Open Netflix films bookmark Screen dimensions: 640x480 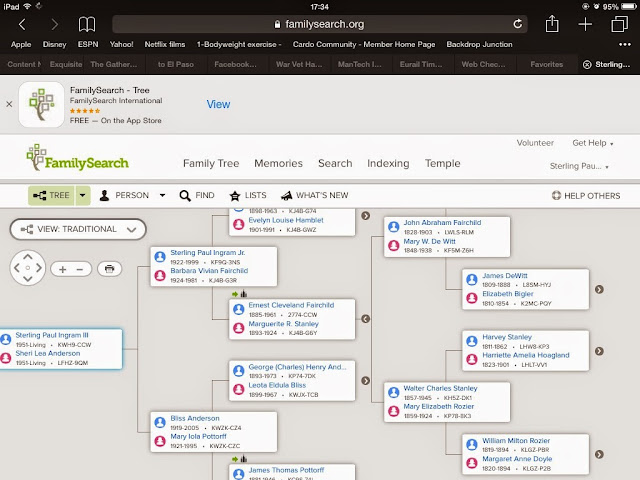(x=164, y=44)
